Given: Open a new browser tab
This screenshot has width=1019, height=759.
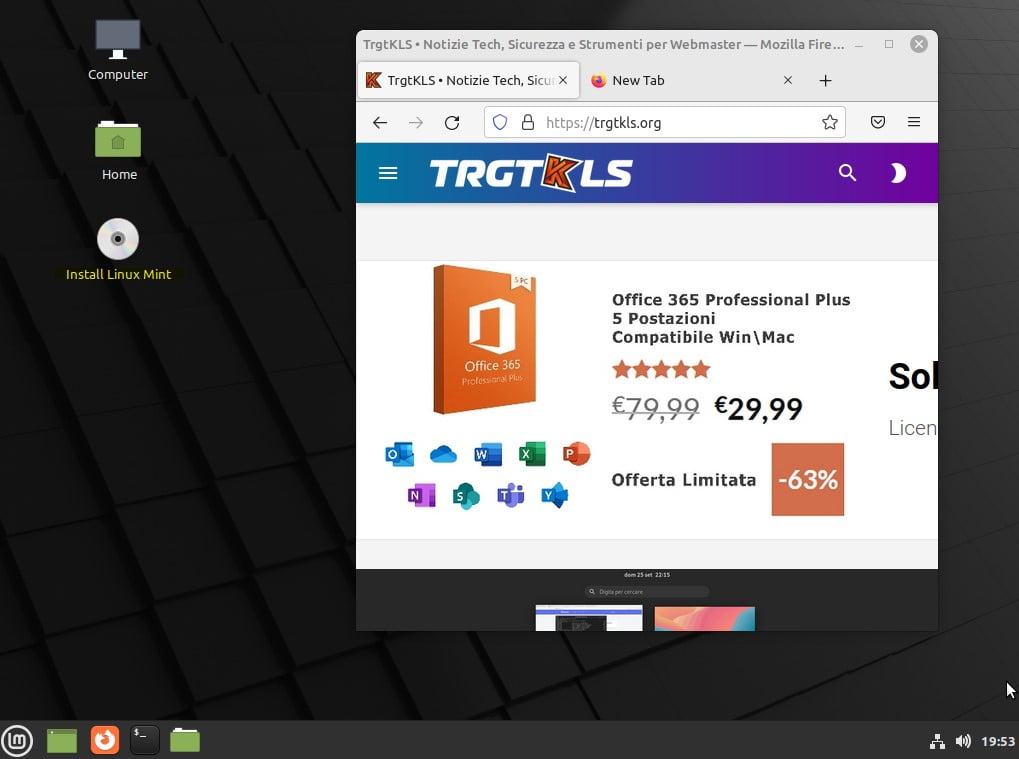Looking at the screenshot, I should coord(825,80).
